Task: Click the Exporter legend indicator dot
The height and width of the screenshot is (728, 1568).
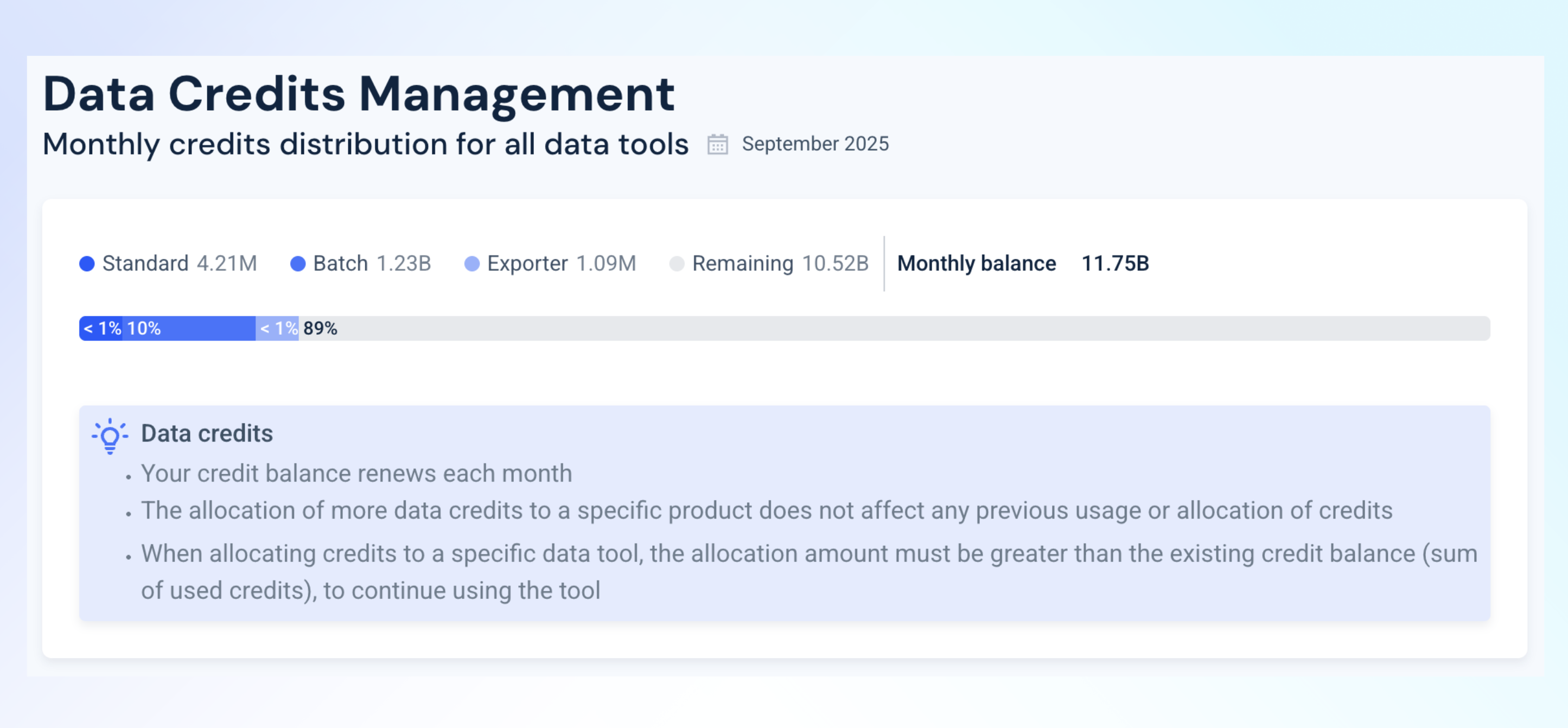Action: point(471,264)
